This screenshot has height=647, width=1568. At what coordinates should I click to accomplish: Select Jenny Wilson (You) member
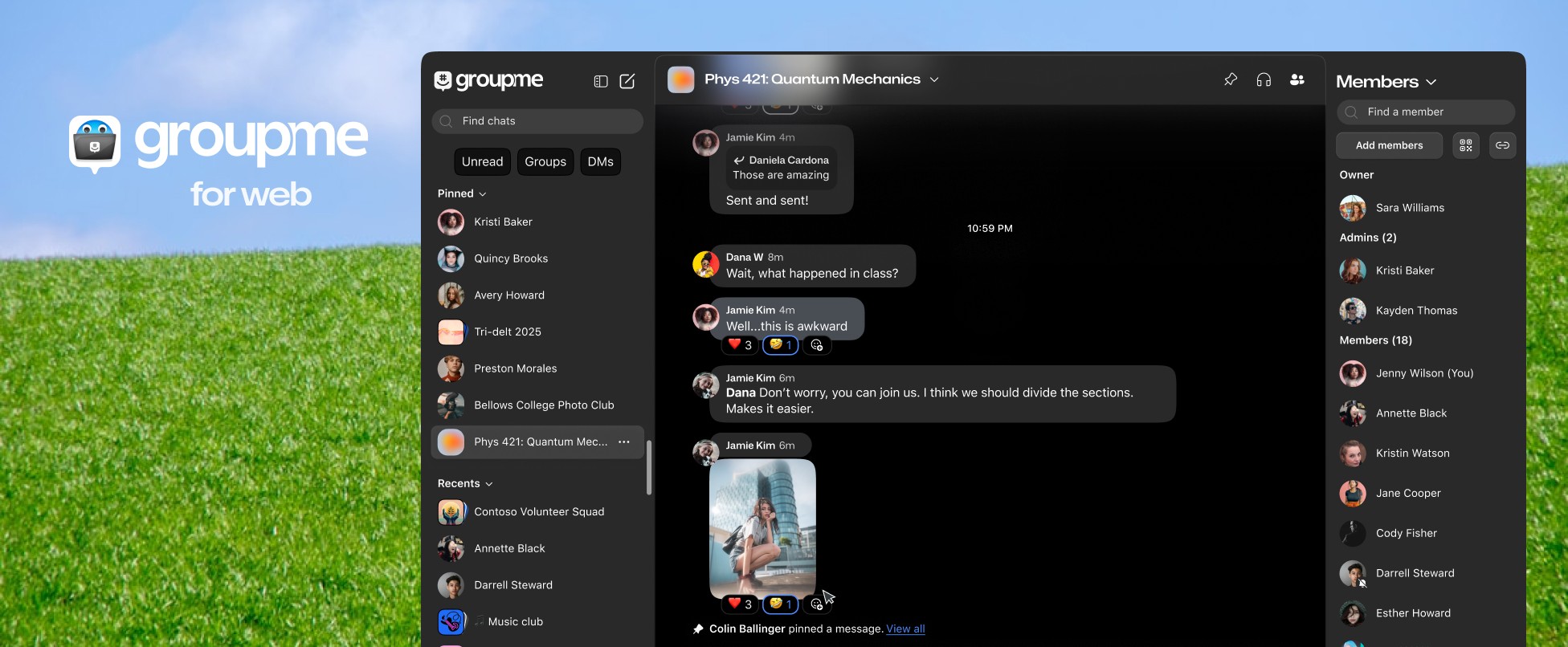(x=1426, y=373)
